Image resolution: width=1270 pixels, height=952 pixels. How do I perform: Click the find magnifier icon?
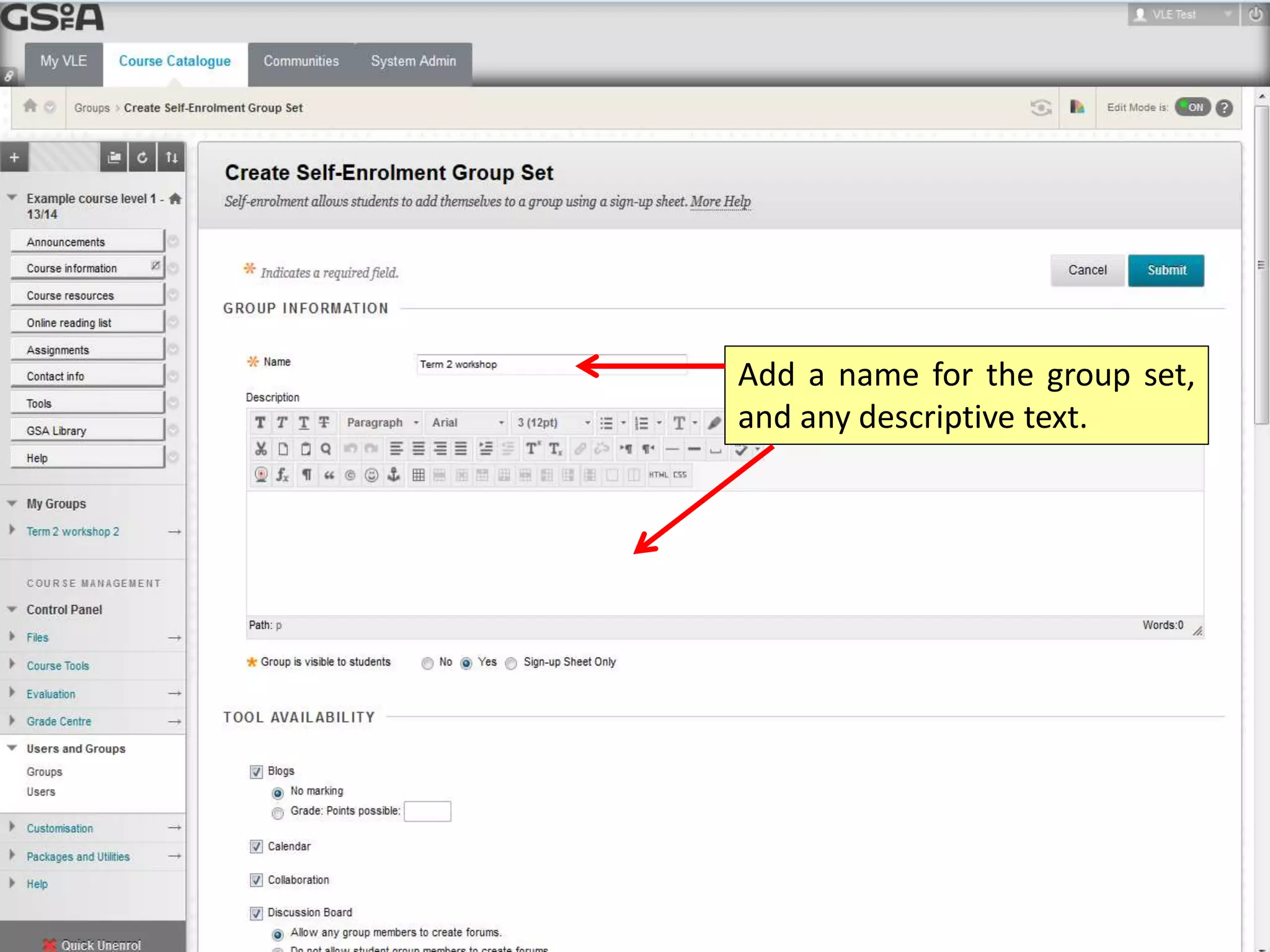[326, 449]
